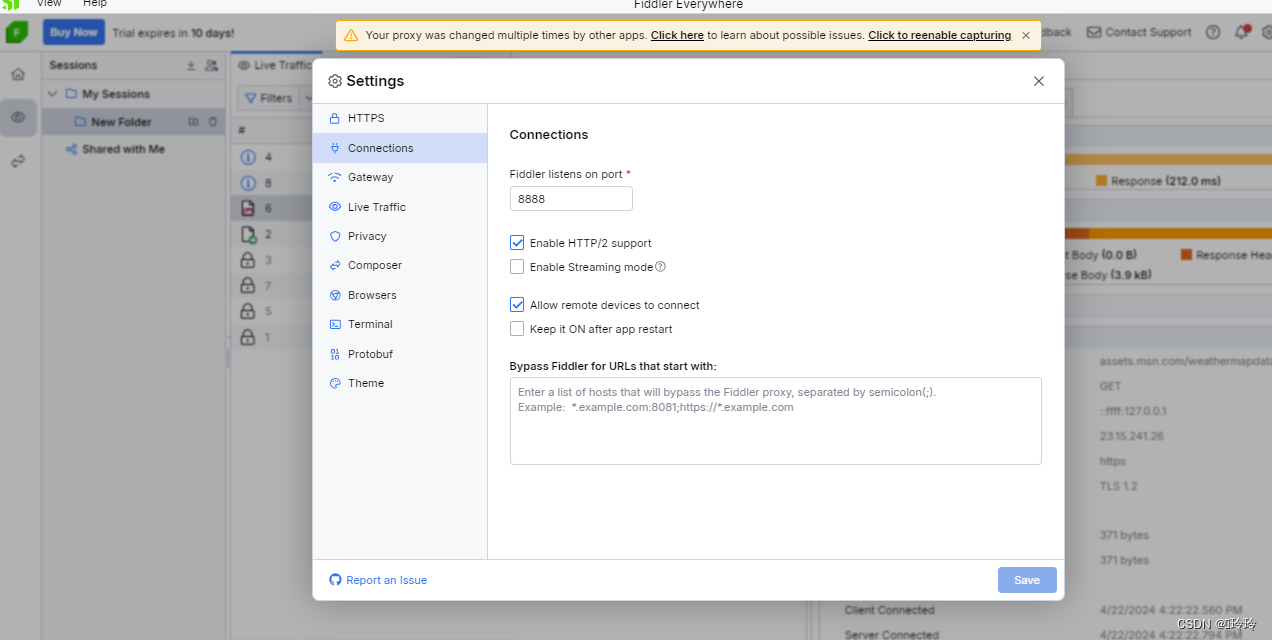Open the Filters button
The image size is (1272, 640).
(x=268, y=98)
